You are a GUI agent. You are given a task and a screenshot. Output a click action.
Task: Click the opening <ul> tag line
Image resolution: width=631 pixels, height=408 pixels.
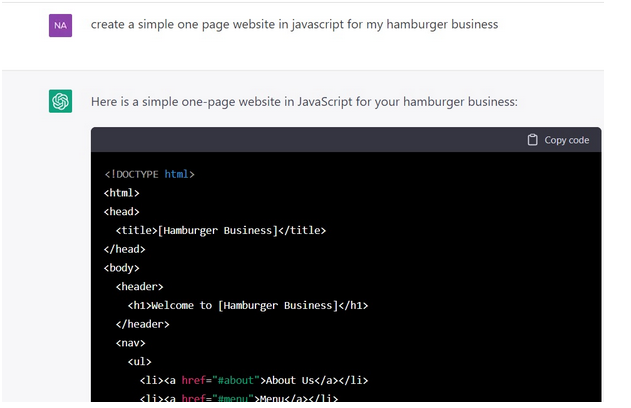(140, 361)
